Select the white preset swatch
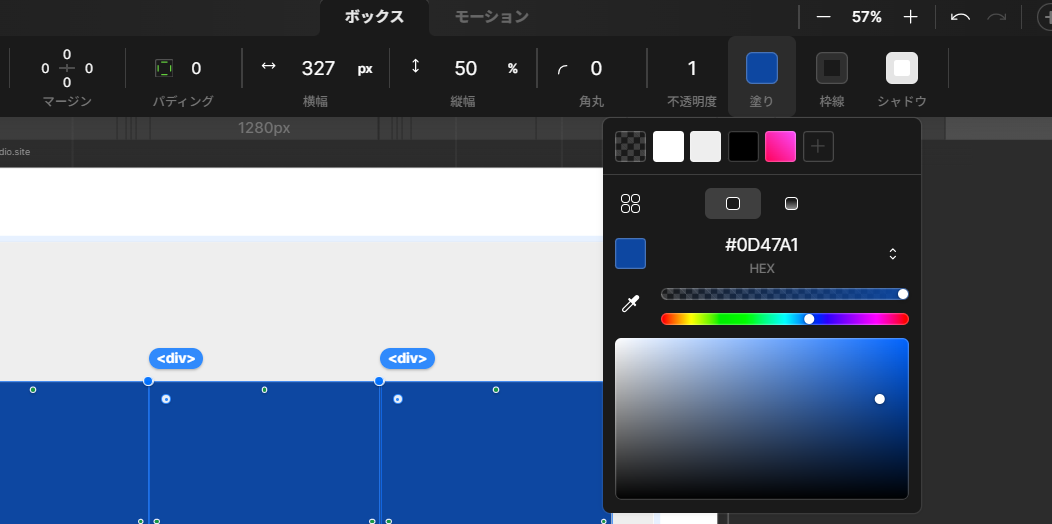The image size is (1052, 524). click(668, 147)
